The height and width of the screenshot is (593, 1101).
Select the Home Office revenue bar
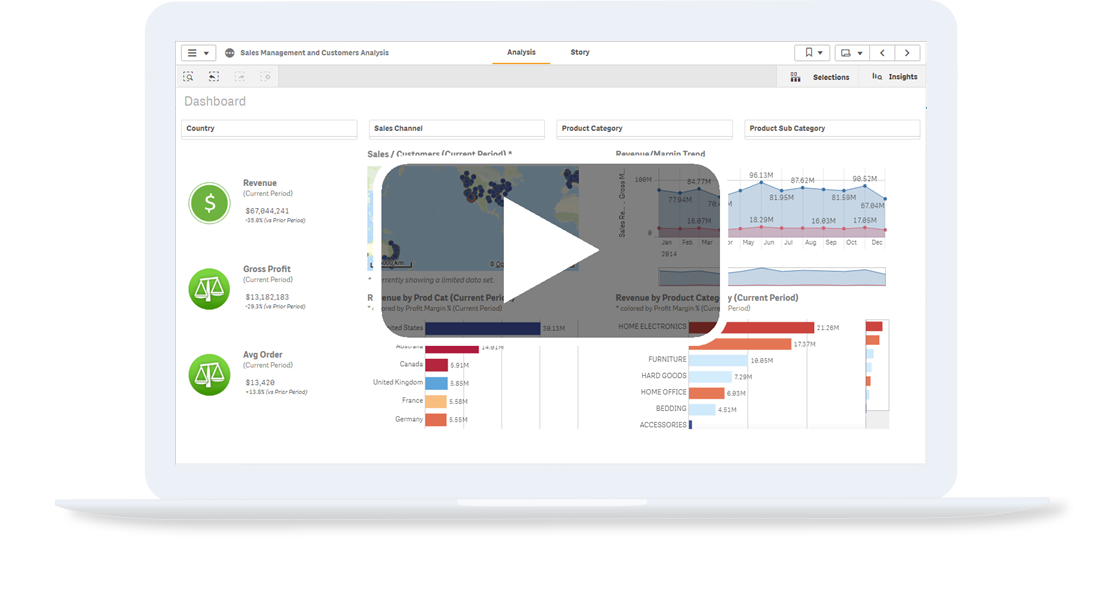706,393
